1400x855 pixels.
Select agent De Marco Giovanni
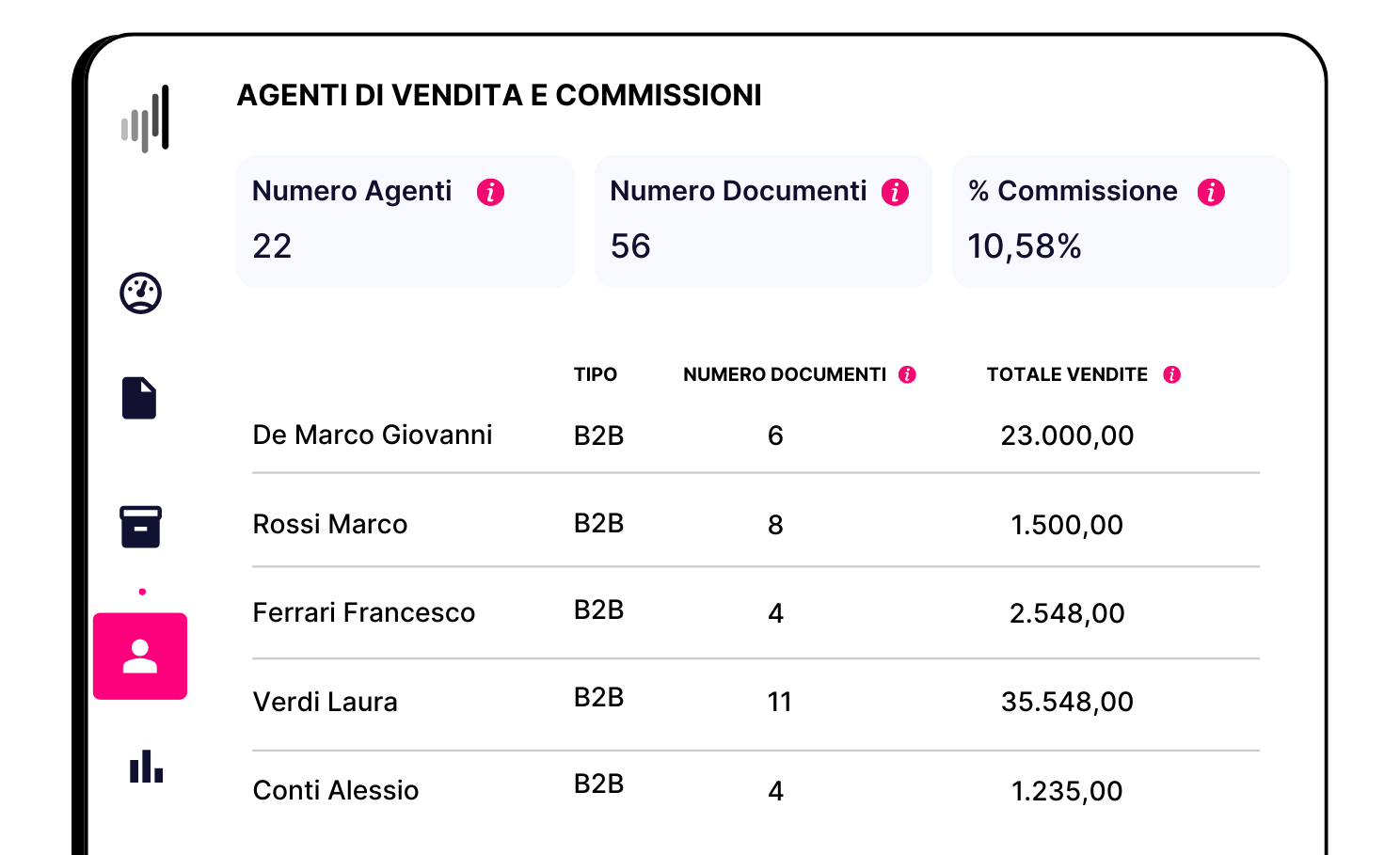pos(373,435)
